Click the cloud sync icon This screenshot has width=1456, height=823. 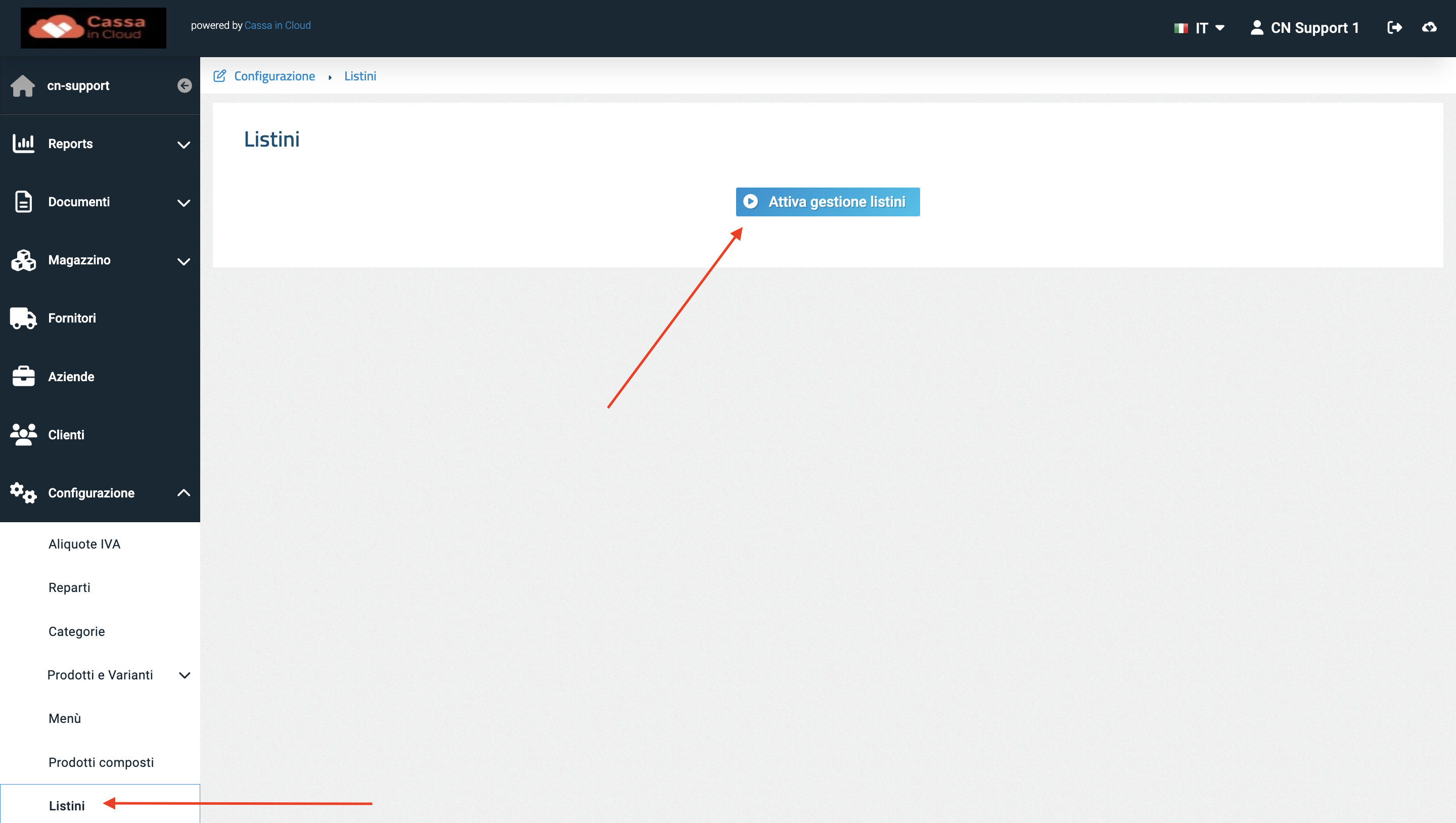pos(1429,27)
